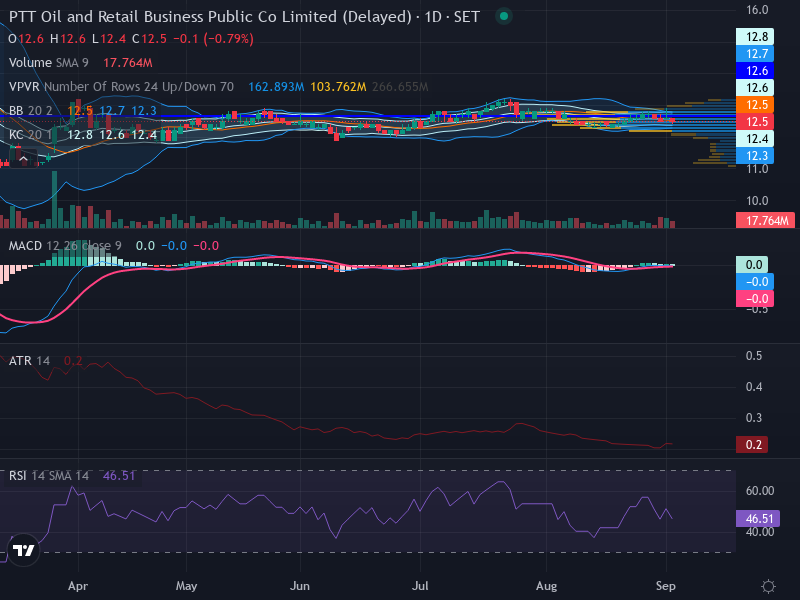Viewport: 800px width, 600px height.
Task: Select the RSI 14 SMA 14 label
Action: [x=48, y=476]
